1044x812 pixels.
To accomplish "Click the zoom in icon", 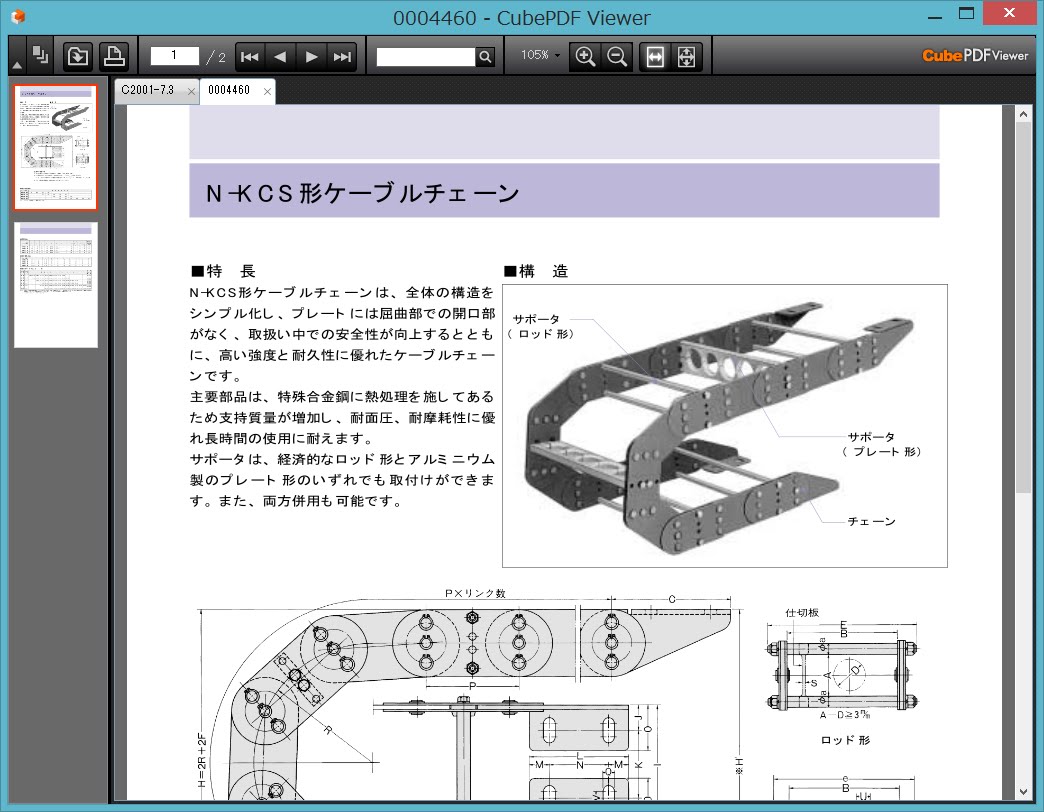I will (x=585, y=57).
